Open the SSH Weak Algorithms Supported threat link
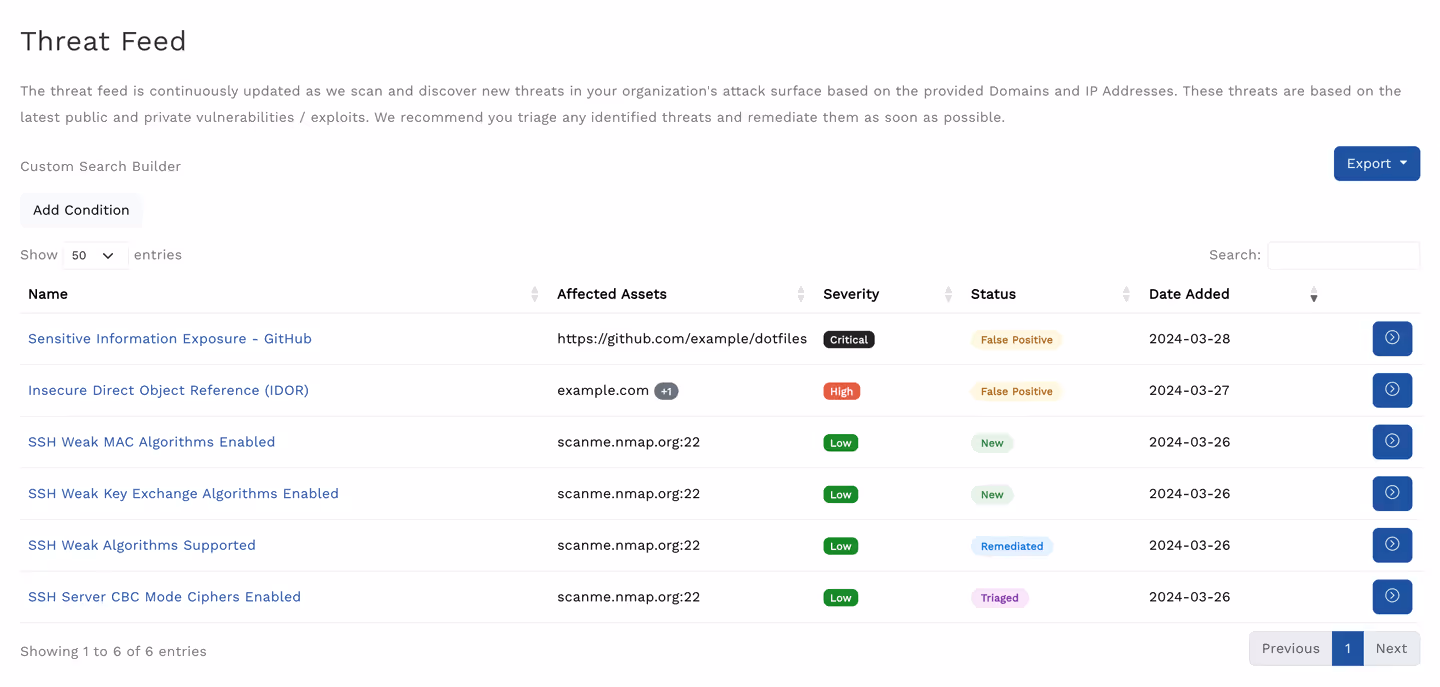This screenshot has height=687, width=1440. coord(142,544)
